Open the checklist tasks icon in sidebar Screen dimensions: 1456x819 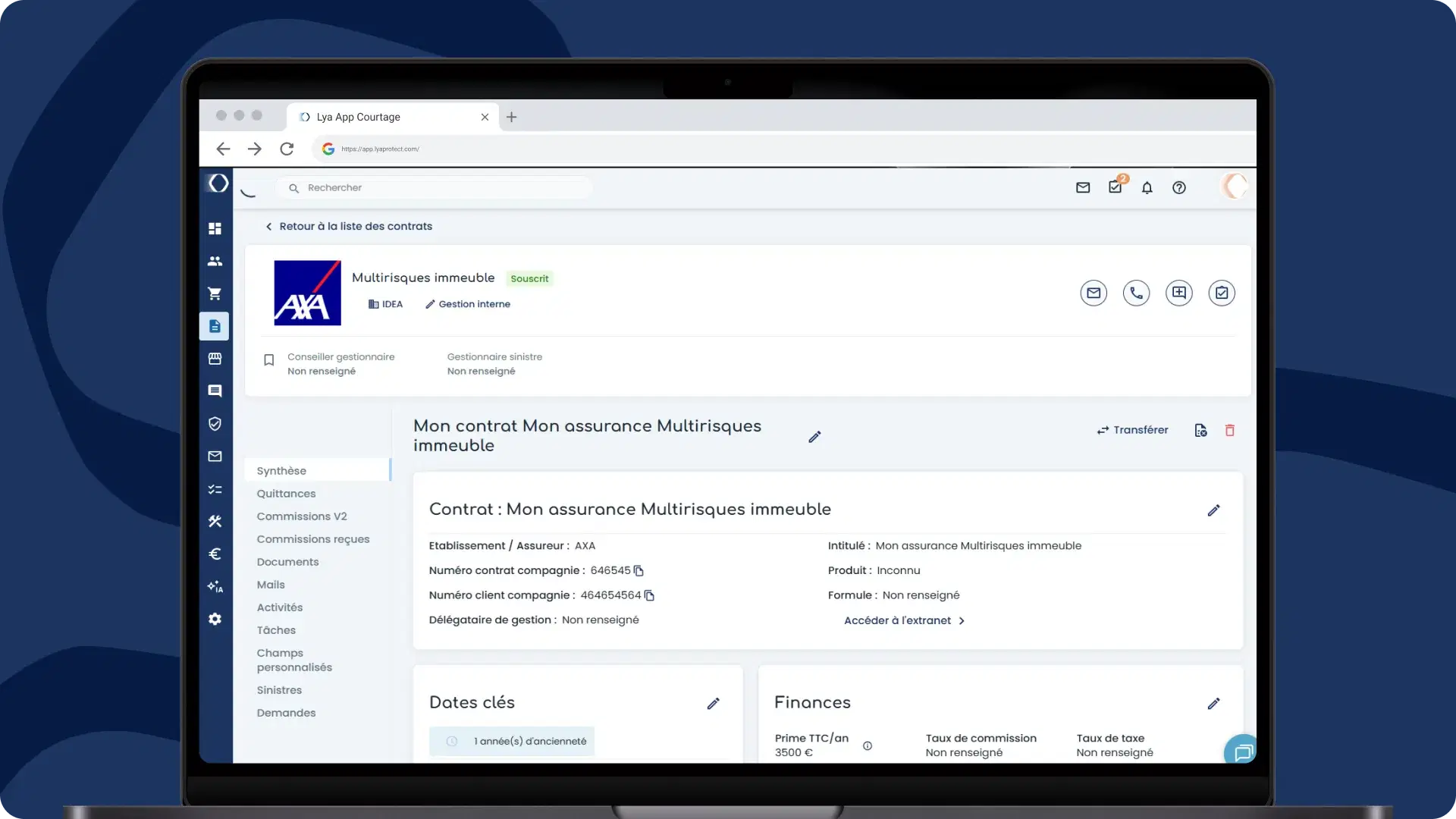point(215,489)
